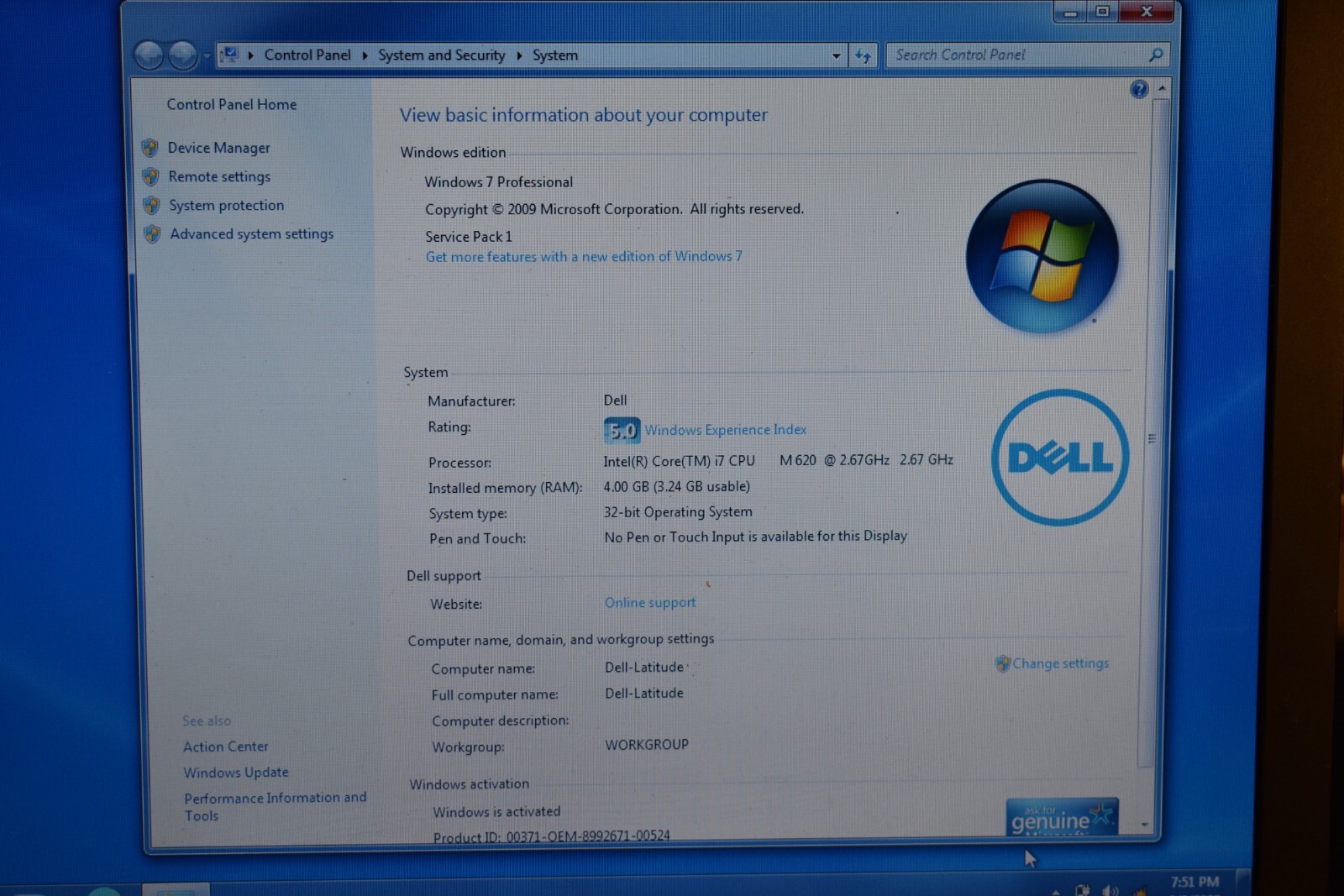The width and height of the screenshot is (1344, 896).
Task: Click the shield icon beside System protection
Action: (152, 205)
